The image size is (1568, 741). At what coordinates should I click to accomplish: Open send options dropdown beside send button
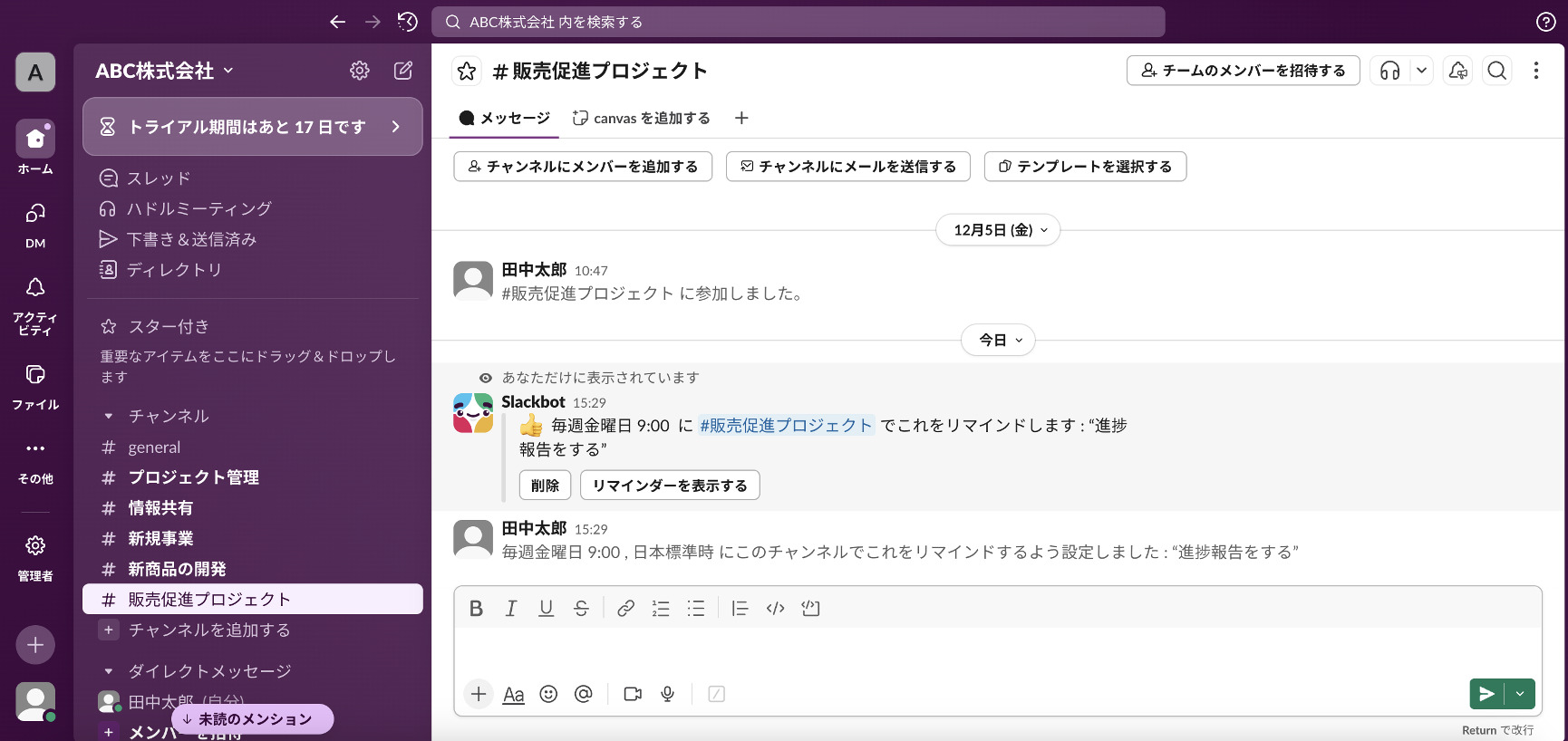(1520, 694)
